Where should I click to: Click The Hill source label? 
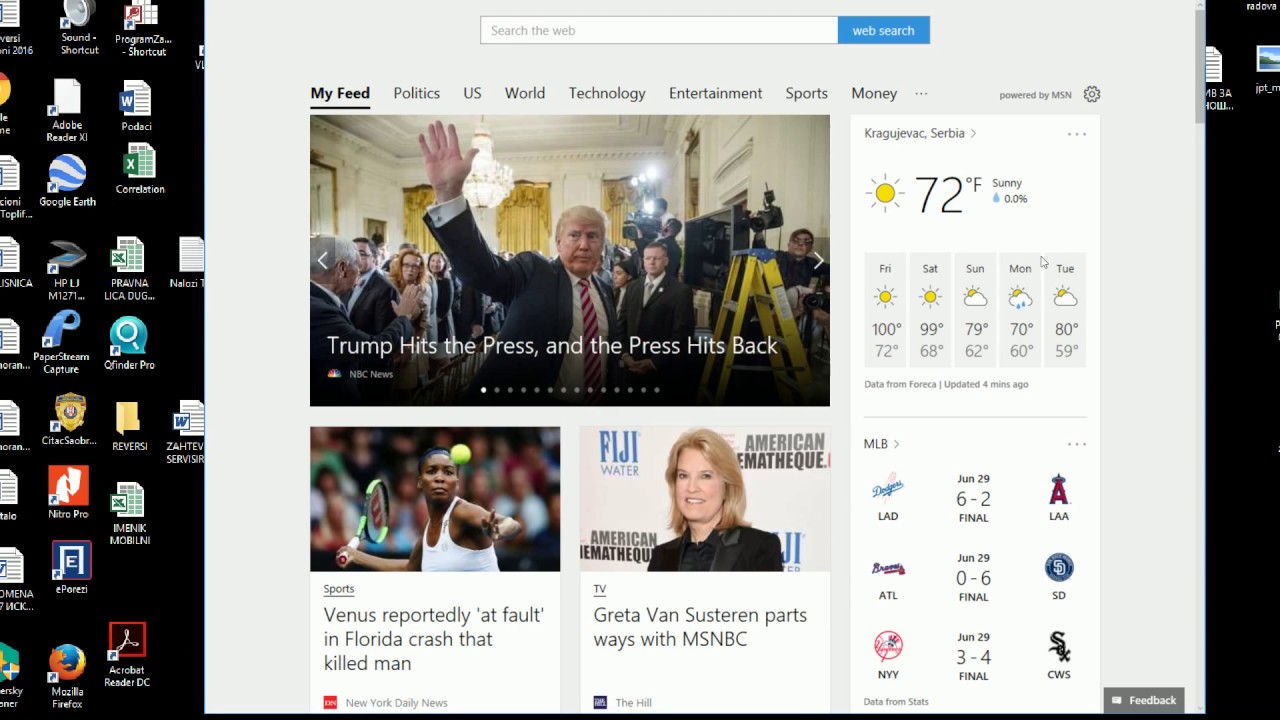633,703
